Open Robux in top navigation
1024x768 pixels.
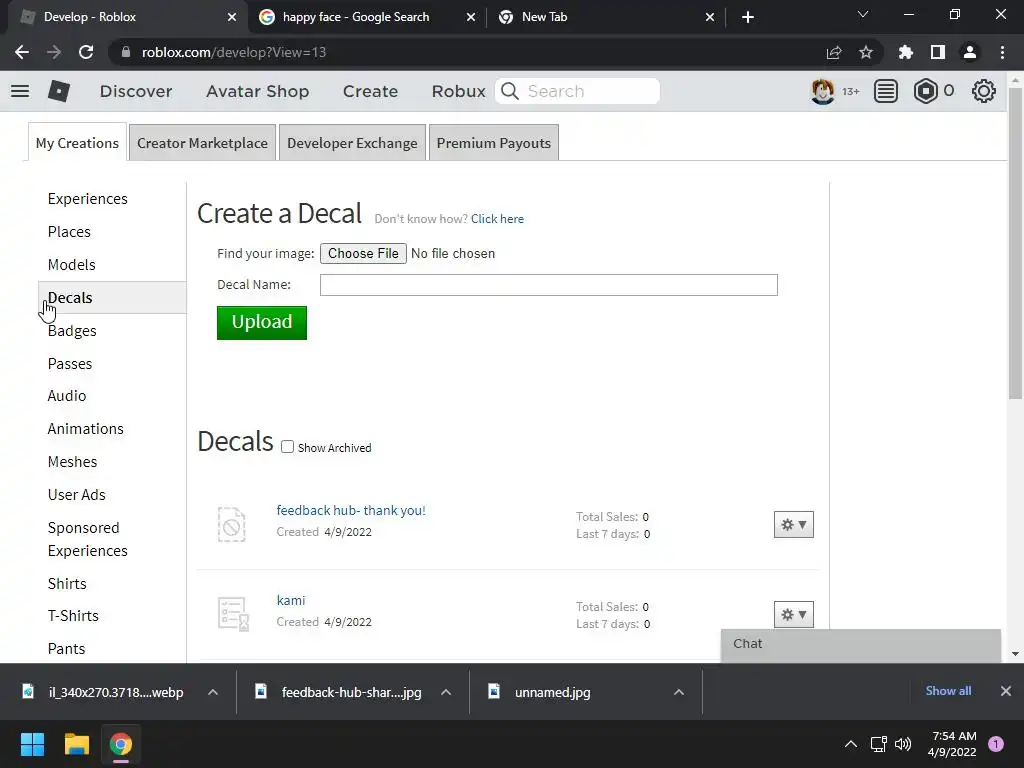point(458,91)
